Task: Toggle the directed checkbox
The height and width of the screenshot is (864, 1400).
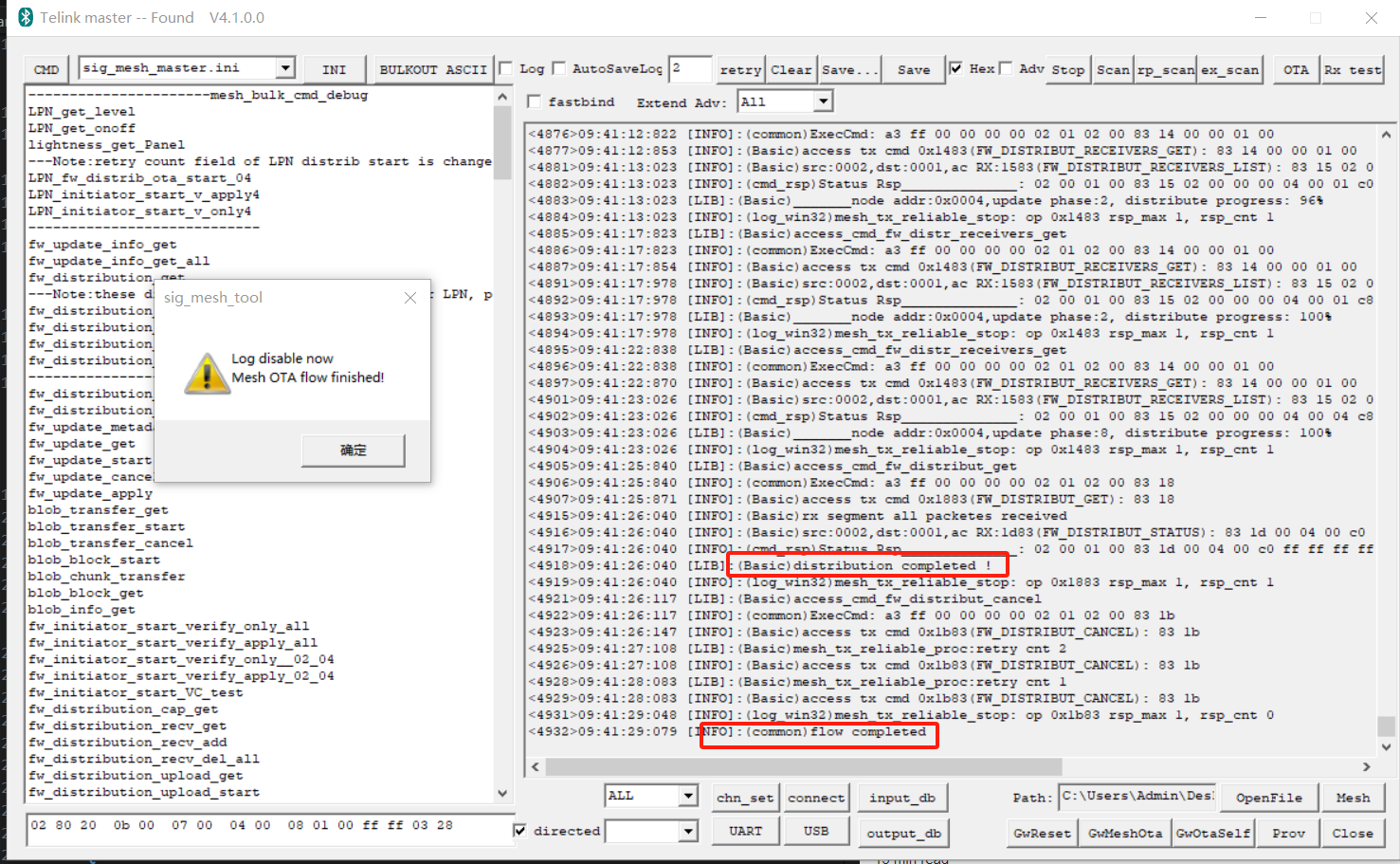Action: click(519, 831)
